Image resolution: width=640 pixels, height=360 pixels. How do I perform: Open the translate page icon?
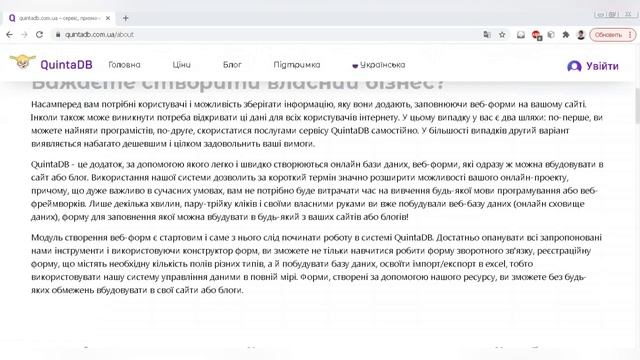(x=487, y=35)
